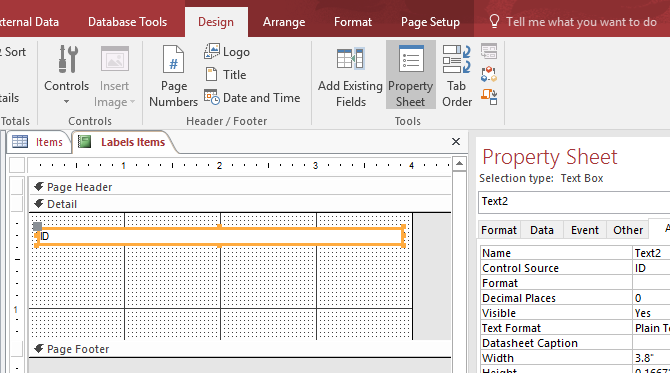Screen dimensions: 670x373
Task: Insert a Logo in the header
Action: [x=227, y=52]
